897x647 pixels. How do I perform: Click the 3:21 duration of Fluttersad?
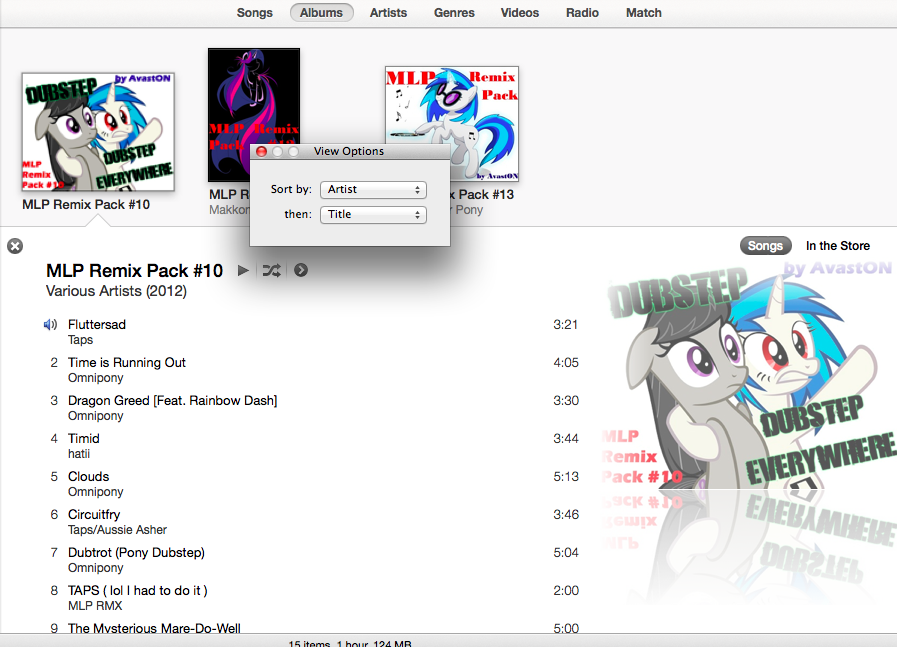(x=565, y=324)
